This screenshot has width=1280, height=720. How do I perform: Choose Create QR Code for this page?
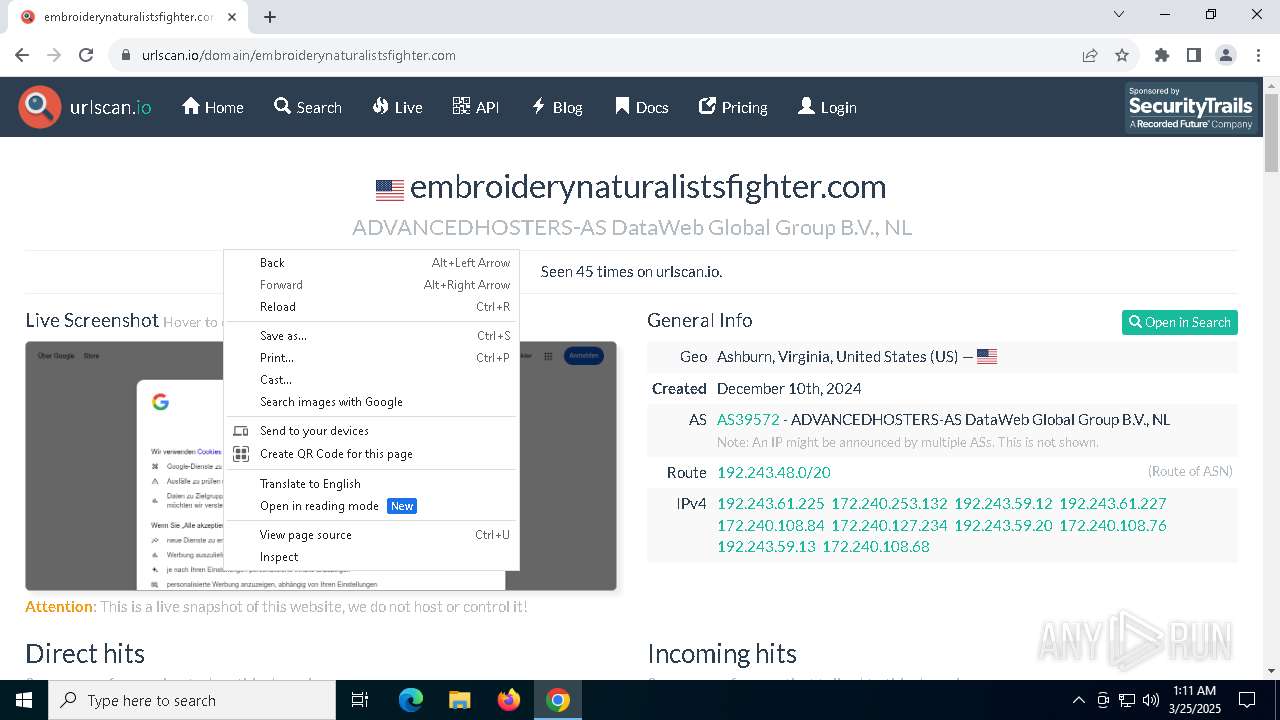coord(371,454)
